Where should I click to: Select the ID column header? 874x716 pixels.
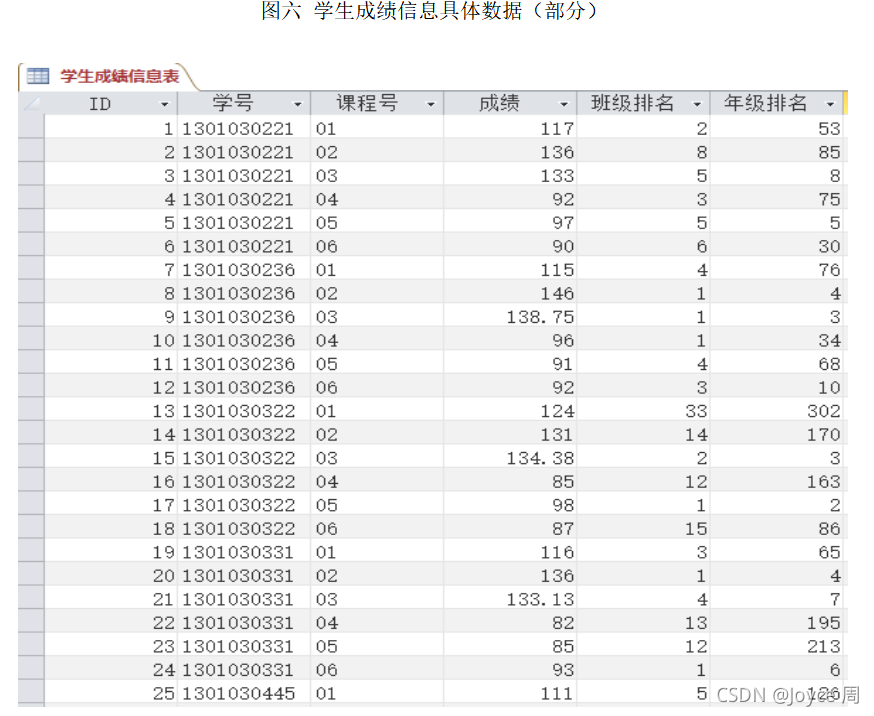click(110, 104)
